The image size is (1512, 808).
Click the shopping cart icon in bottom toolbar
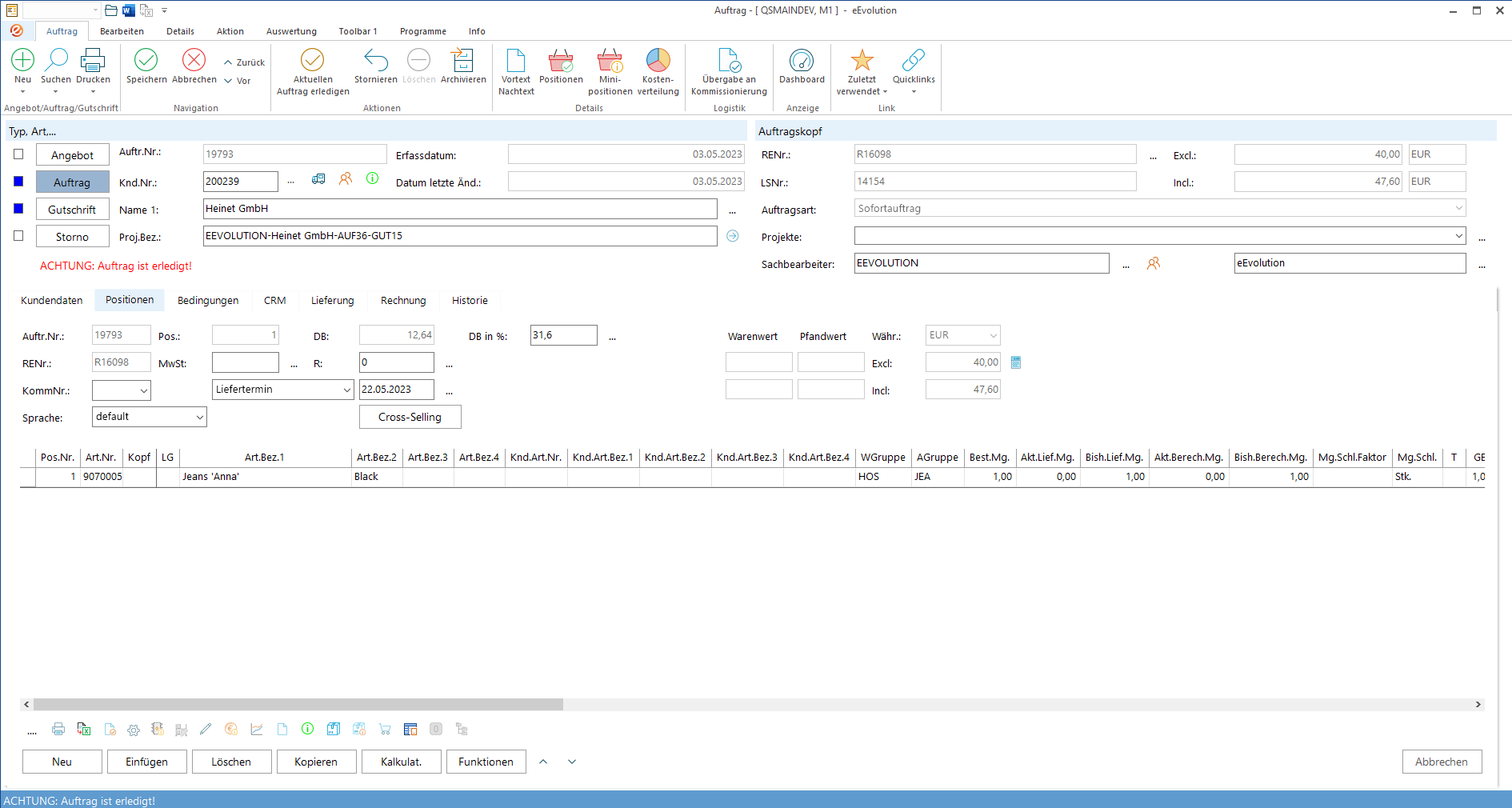click(385, 729)
